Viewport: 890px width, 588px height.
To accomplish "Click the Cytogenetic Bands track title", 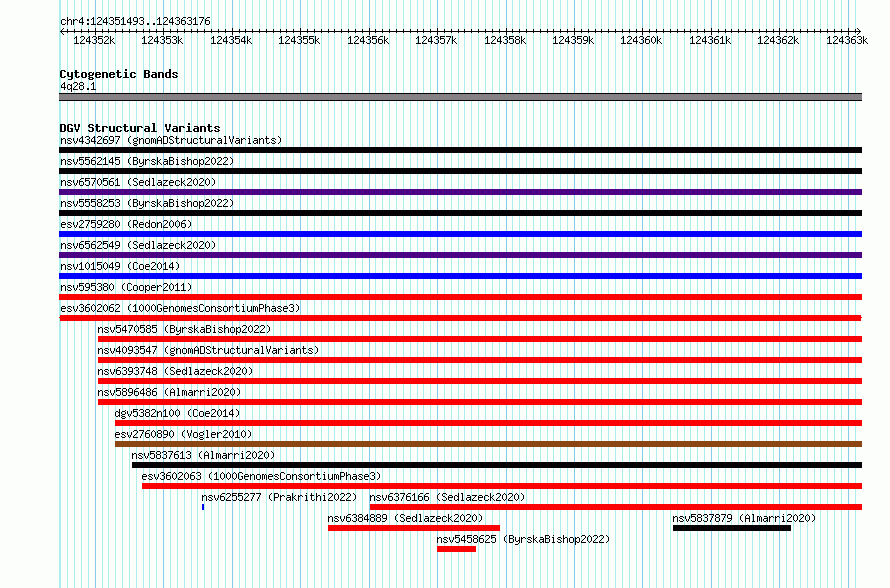I will click(x=119, y=74).
